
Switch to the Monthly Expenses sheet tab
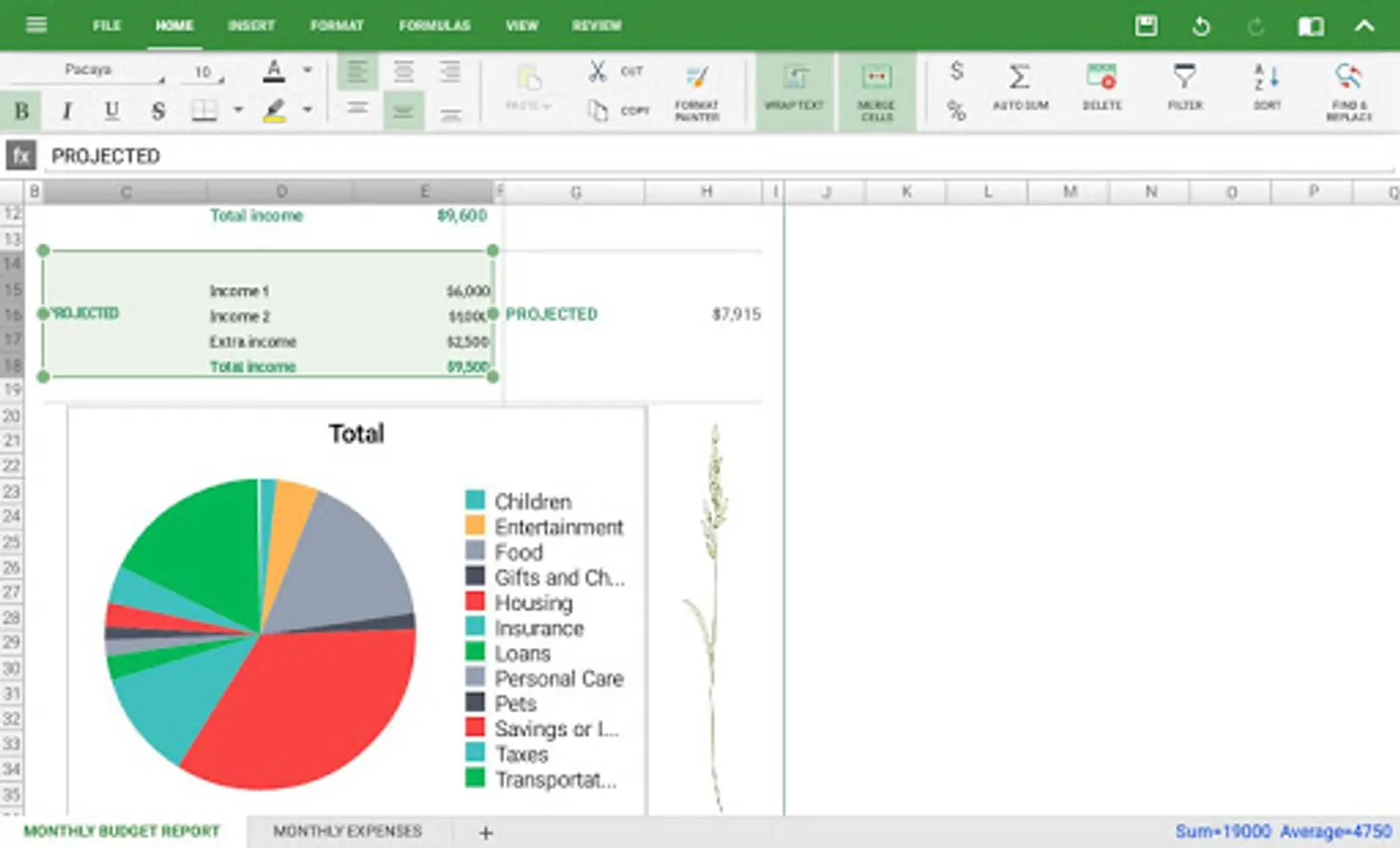tap(347, 831)
